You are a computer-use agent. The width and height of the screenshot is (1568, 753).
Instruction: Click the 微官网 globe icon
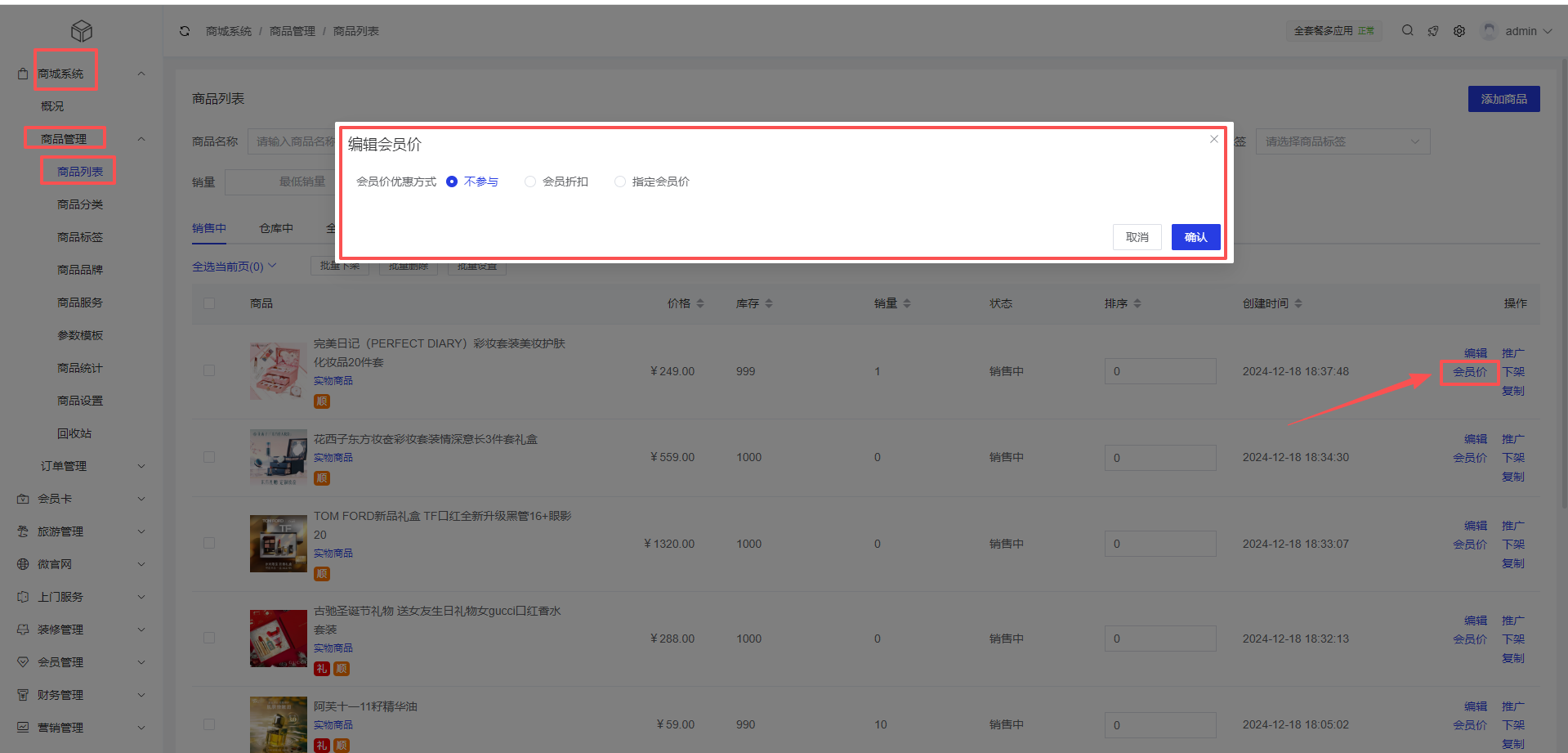click(x=23, y=564)
